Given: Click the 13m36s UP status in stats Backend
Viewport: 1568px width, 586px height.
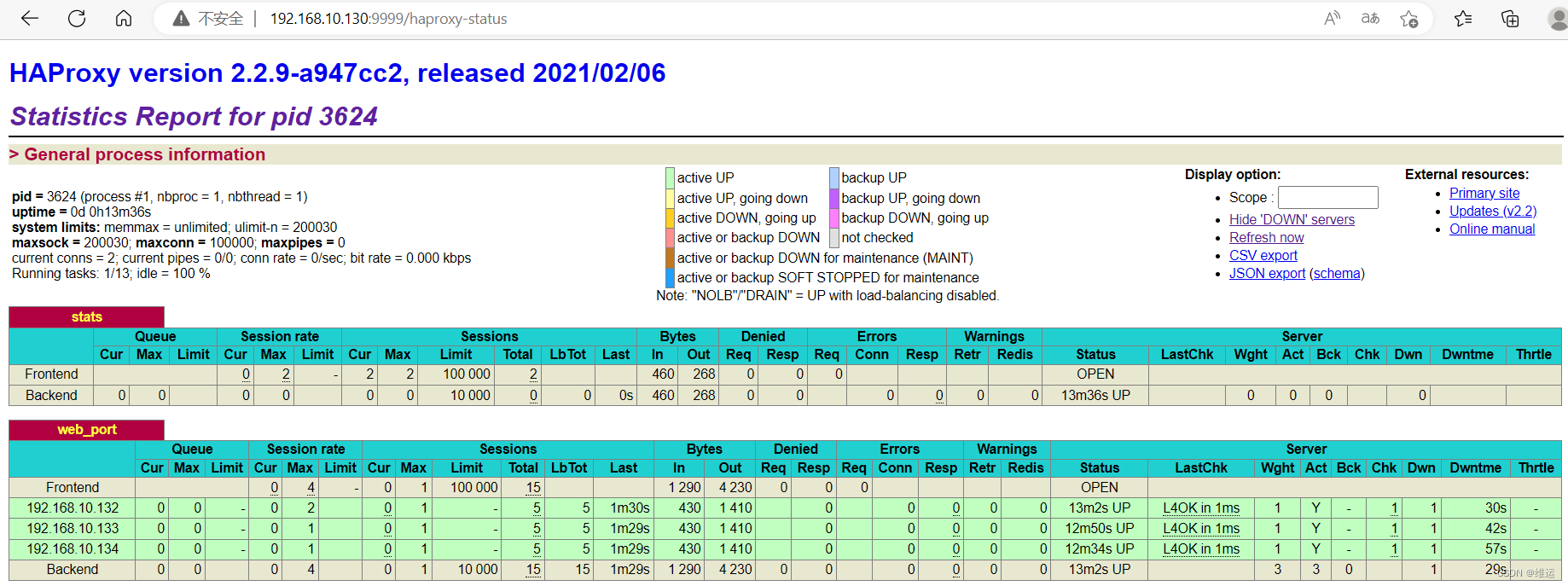Looking at the screenshot, I should (1095, 395).
